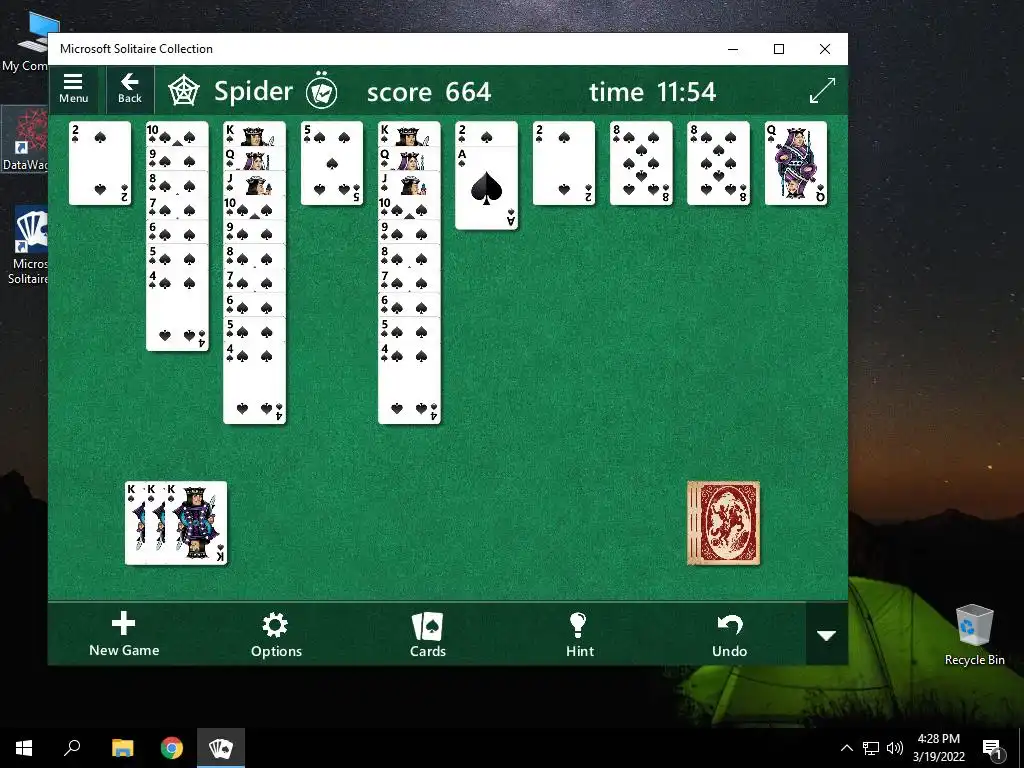Request a Hint with the lightbulb
This screenshot has width=1024, height=768.
(580, 633)
